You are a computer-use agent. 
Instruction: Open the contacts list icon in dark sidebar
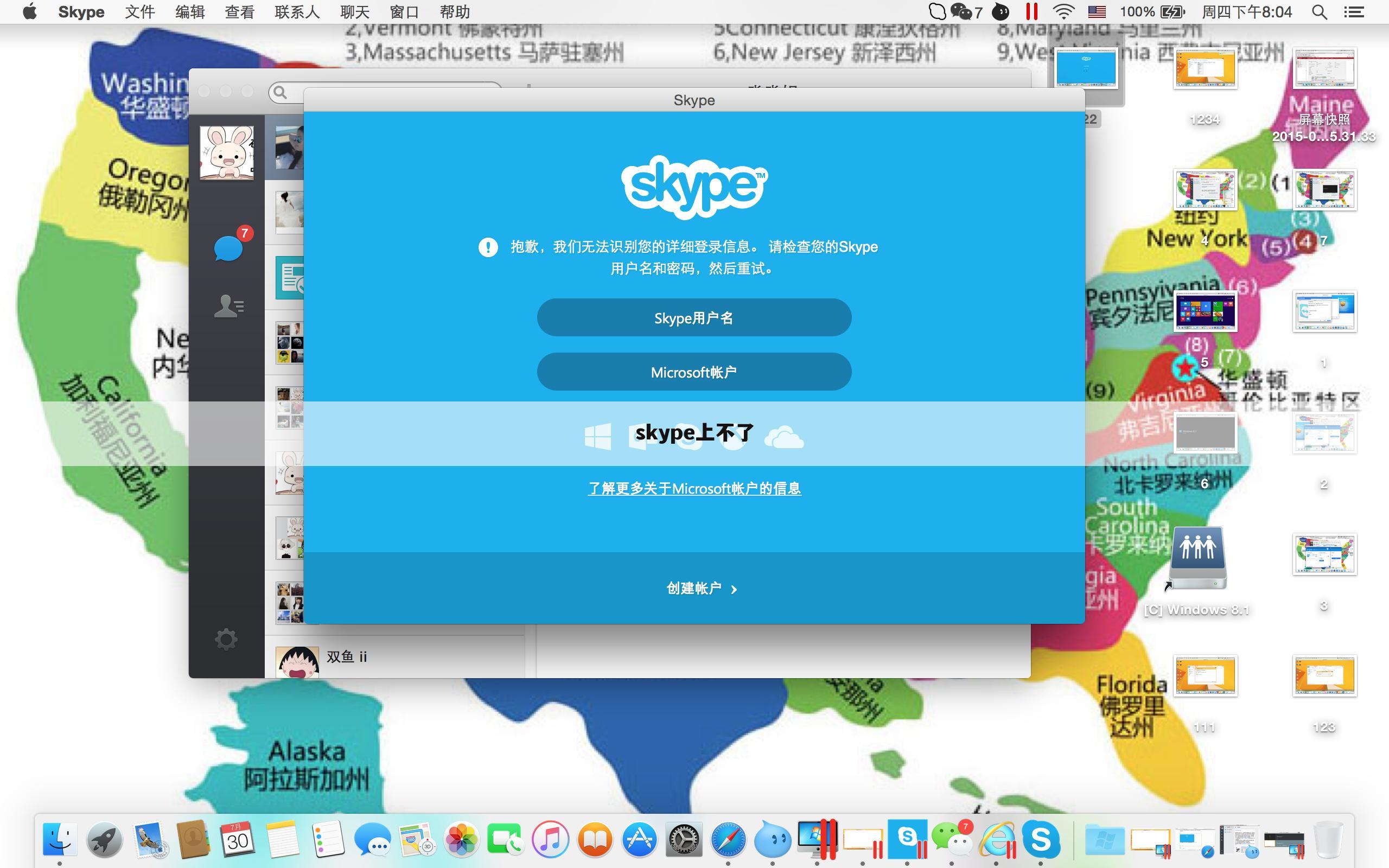tap(228, 306)
